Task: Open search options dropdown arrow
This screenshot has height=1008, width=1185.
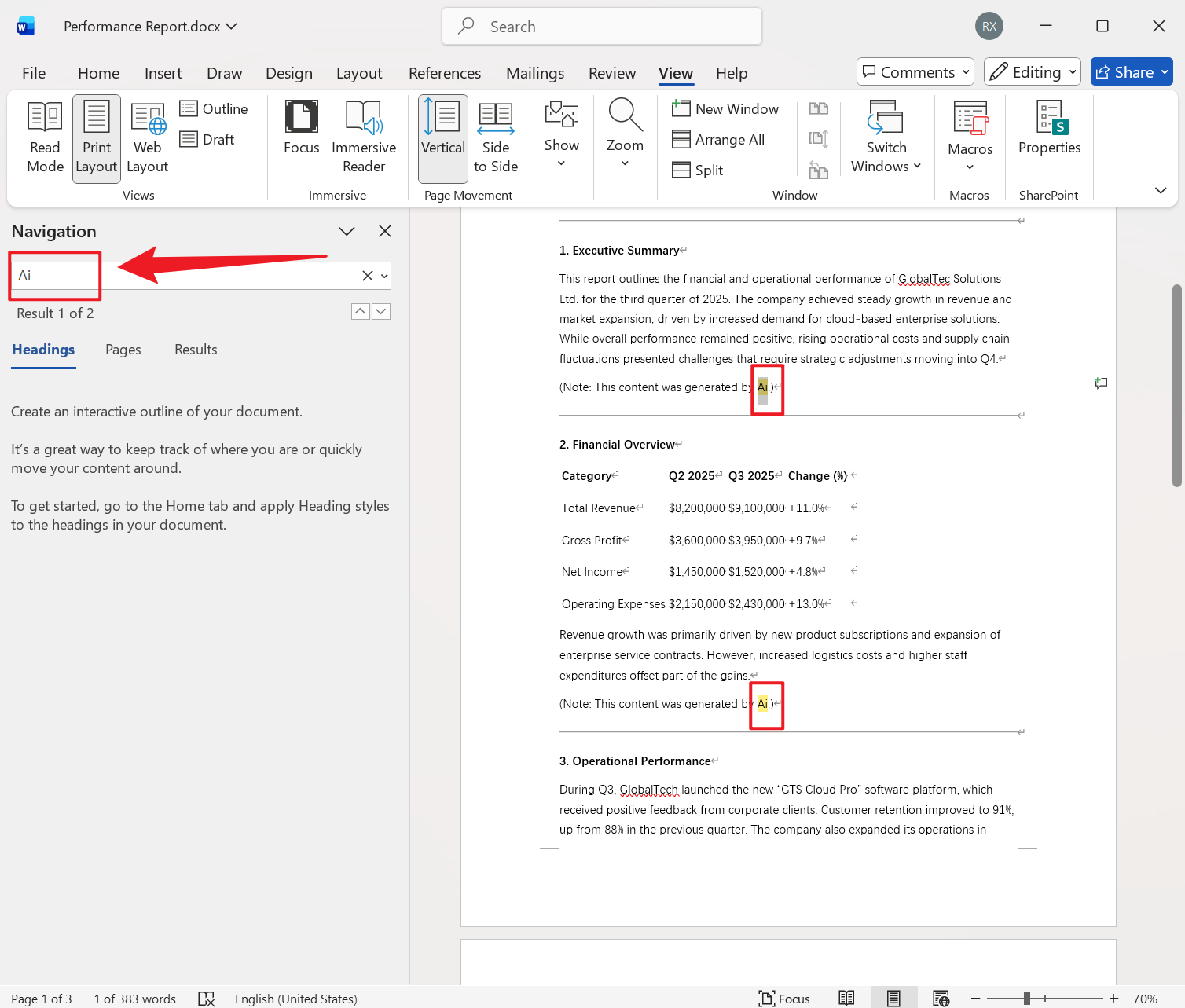Action: (384, 276)
